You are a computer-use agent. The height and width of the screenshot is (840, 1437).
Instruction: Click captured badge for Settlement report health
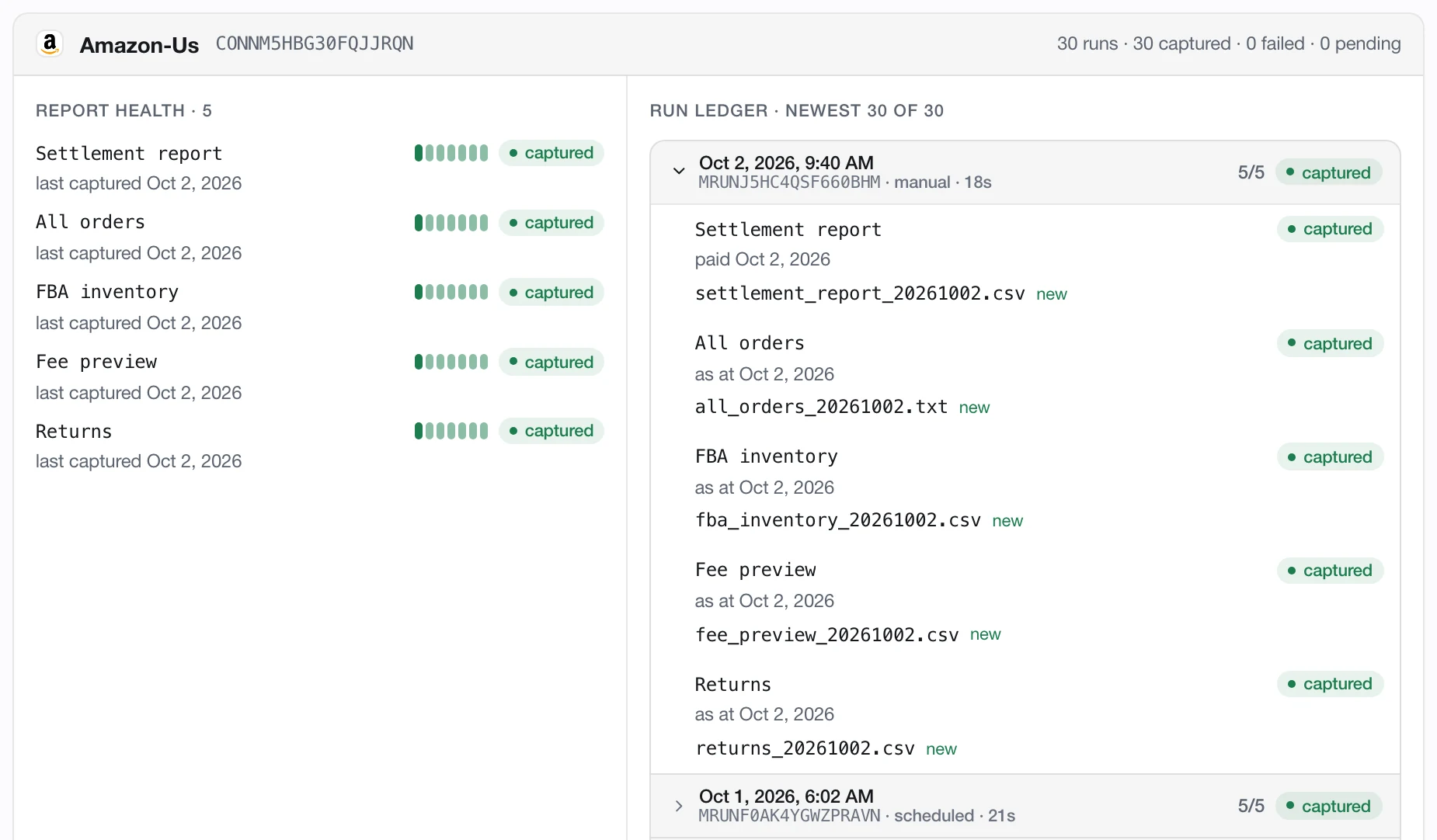point(551,153)
